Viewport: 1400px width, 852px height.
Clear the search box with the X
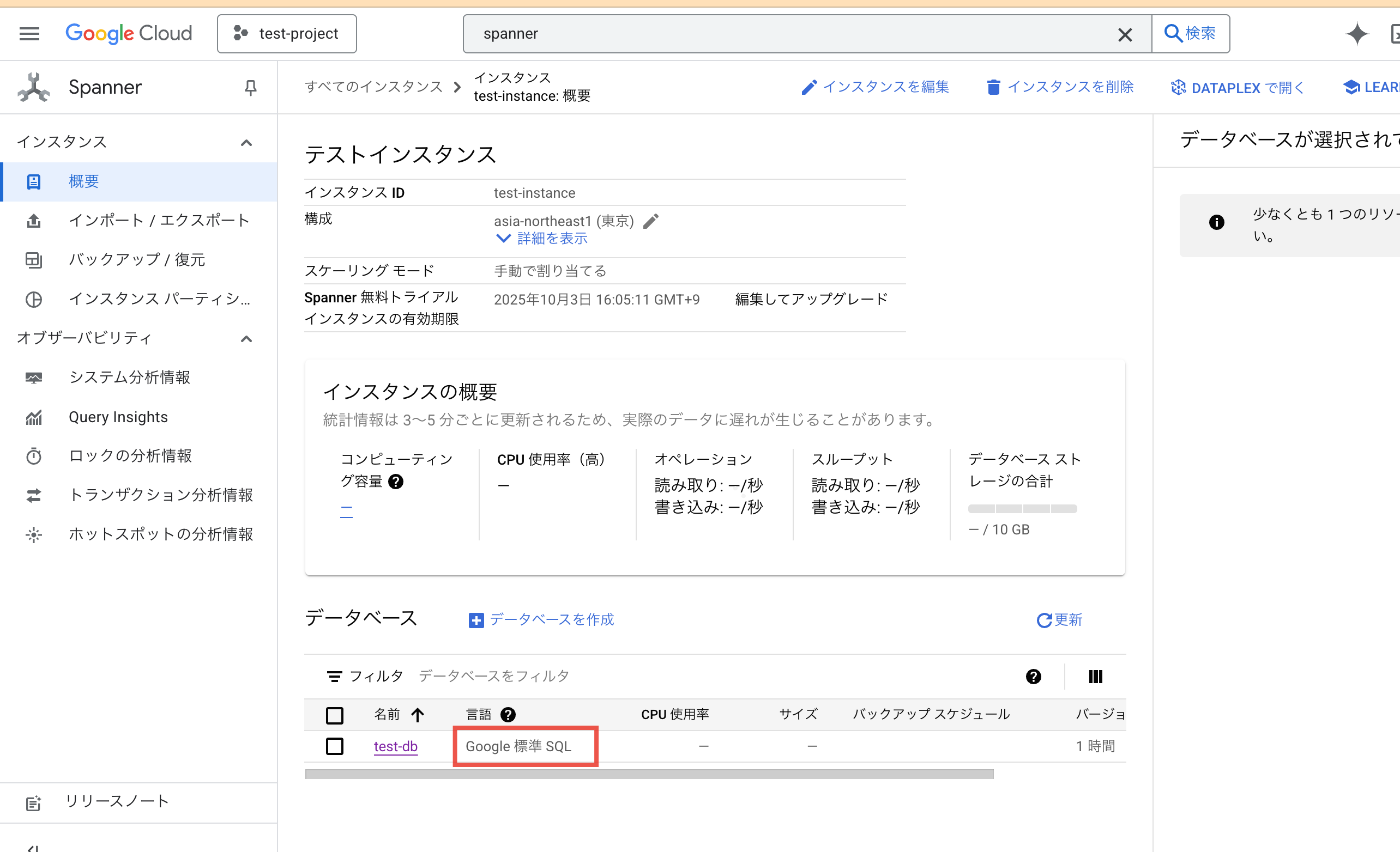pyautogui.click(x=1125, y=34)
